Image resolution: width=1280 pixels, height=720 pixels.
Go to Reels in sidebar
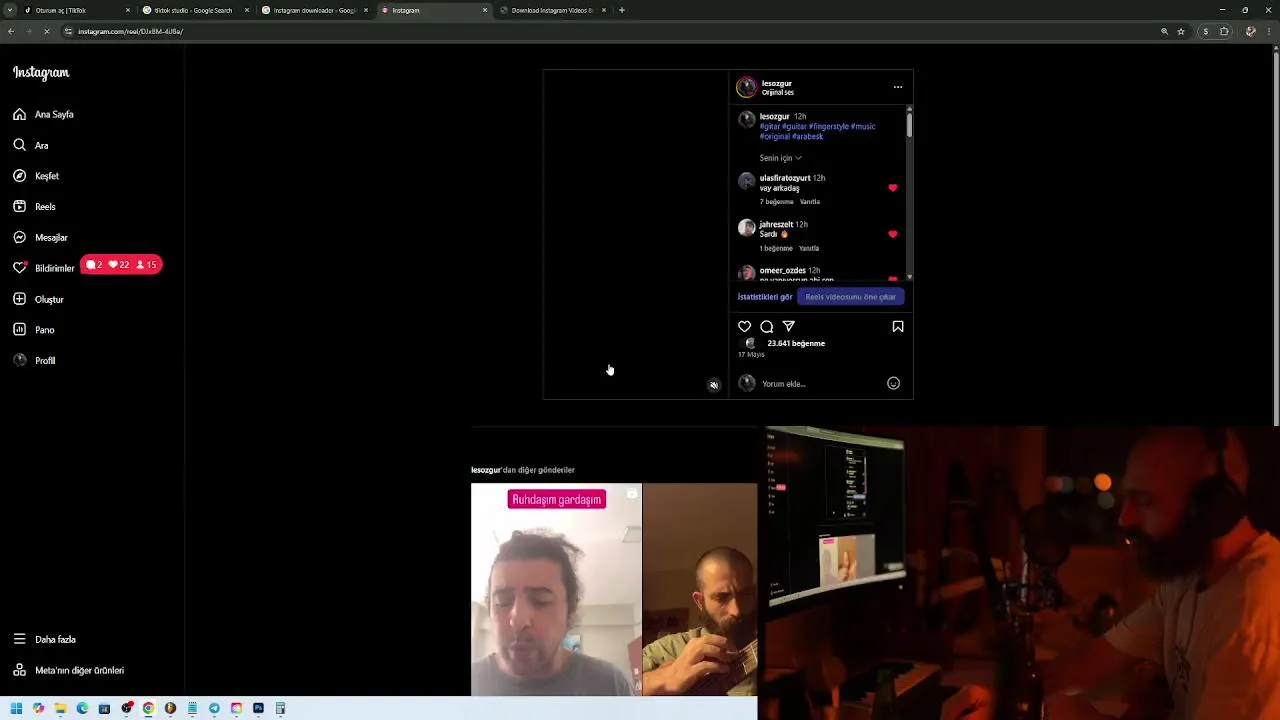coord(34,207)
